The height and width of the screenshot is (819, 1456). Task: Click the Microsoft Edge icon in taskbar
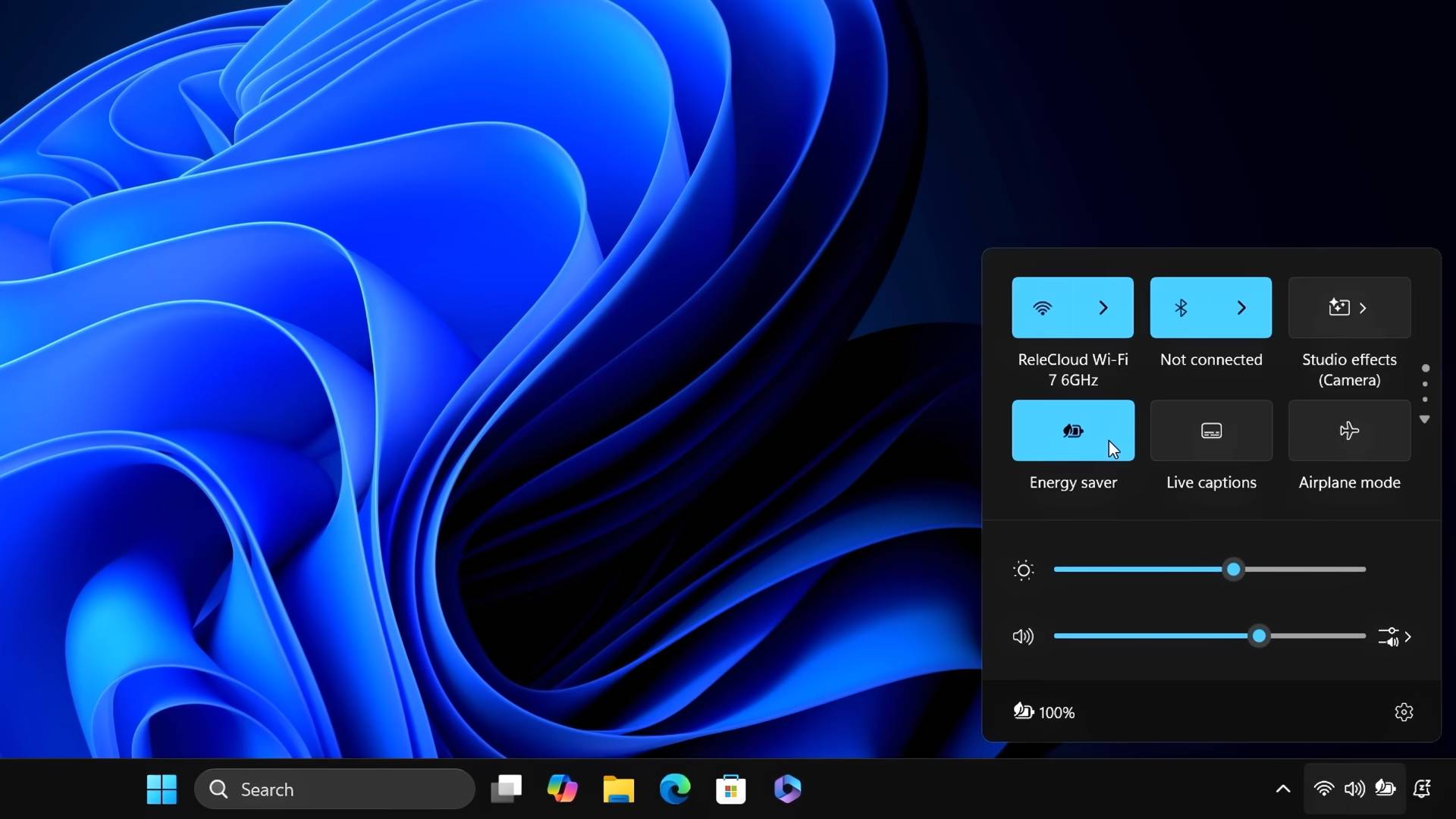(675, 789)
